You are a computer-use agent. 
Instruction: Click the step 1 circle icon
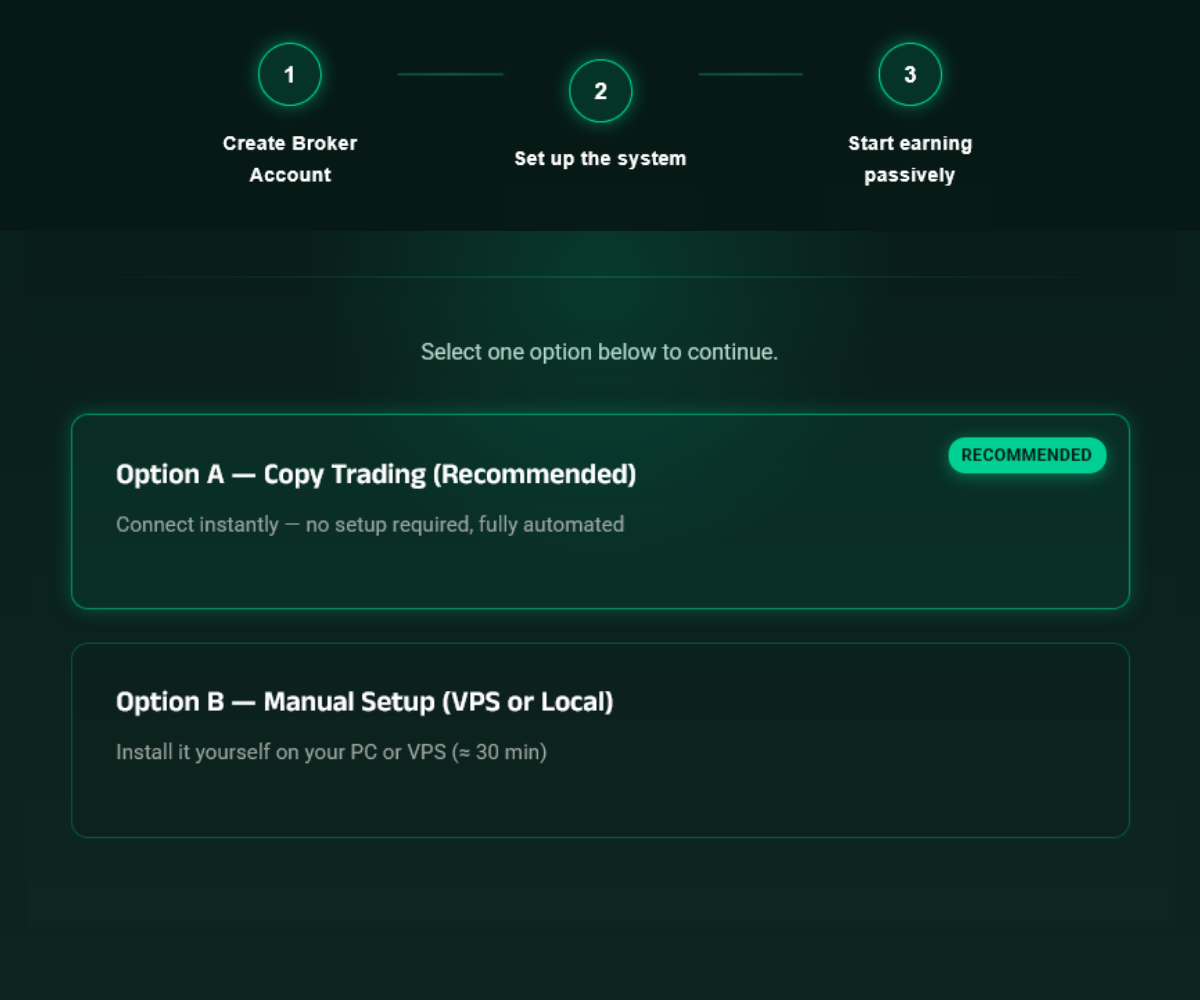pos(290,75)
